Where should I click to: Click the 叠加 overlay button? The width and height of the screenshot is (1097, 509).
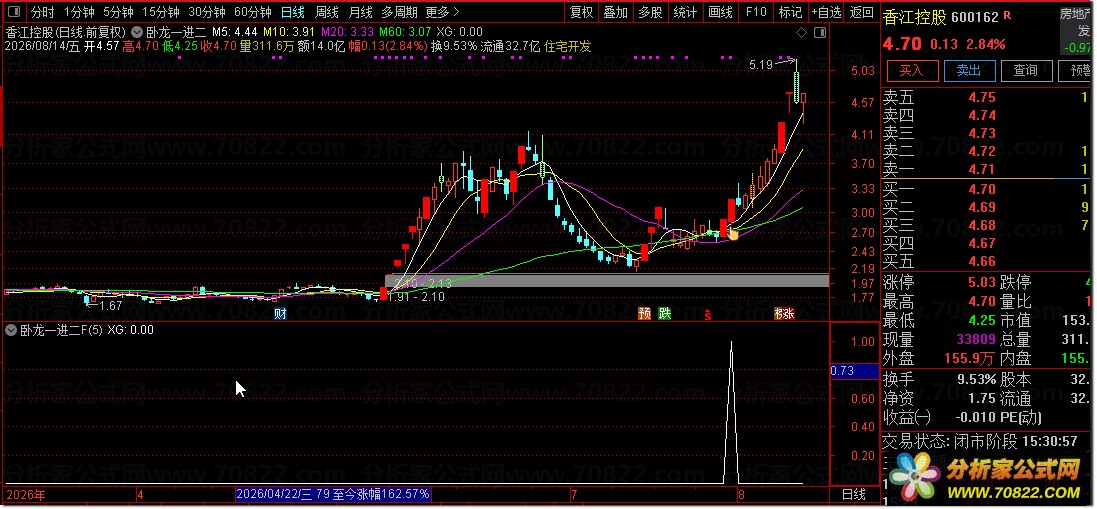coord(616,12)
